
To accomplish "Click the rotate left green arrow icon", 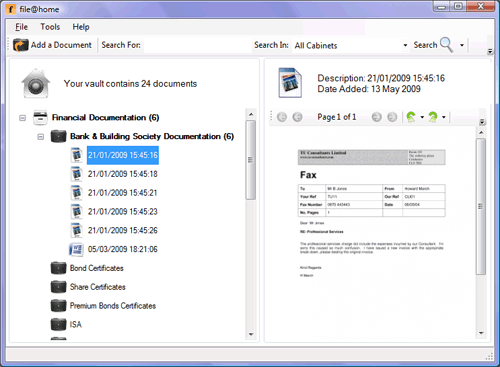I will pos(411,117).
